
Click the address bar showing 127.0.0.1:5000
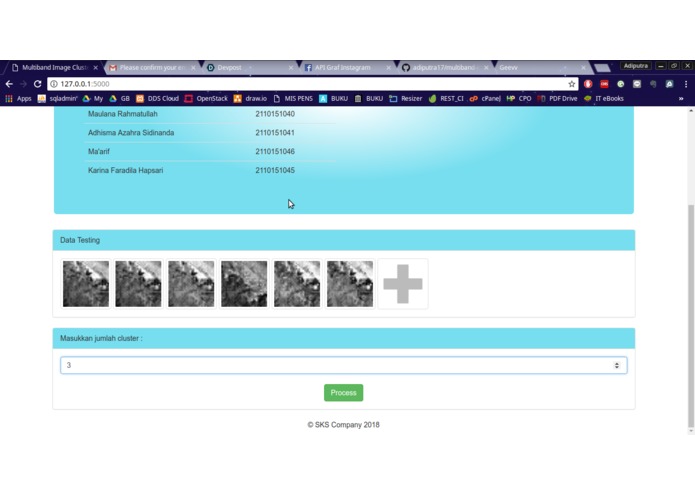click(x=312, y=84)
